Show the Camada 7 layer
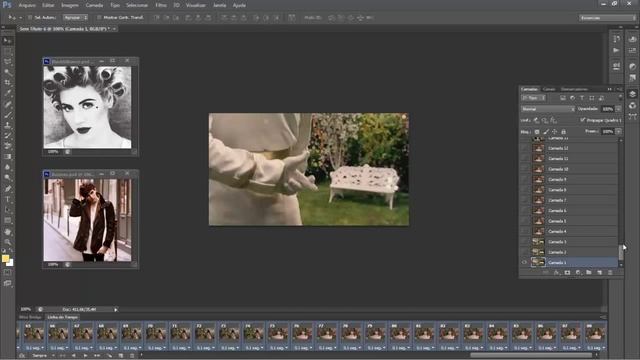Viewport: 640px width, 360px height. [524, 200]
